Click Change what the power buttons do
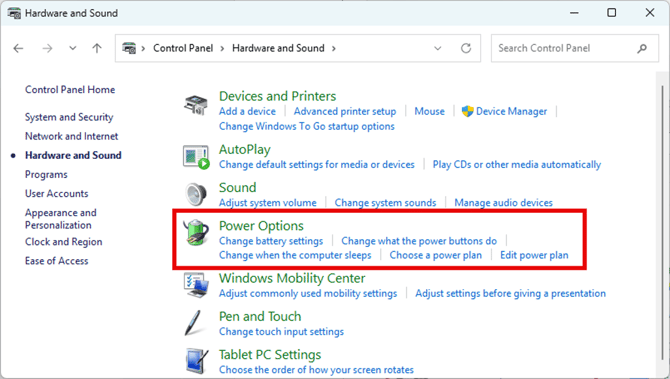Viewport: 670px width, 379px height. (419, 241)
